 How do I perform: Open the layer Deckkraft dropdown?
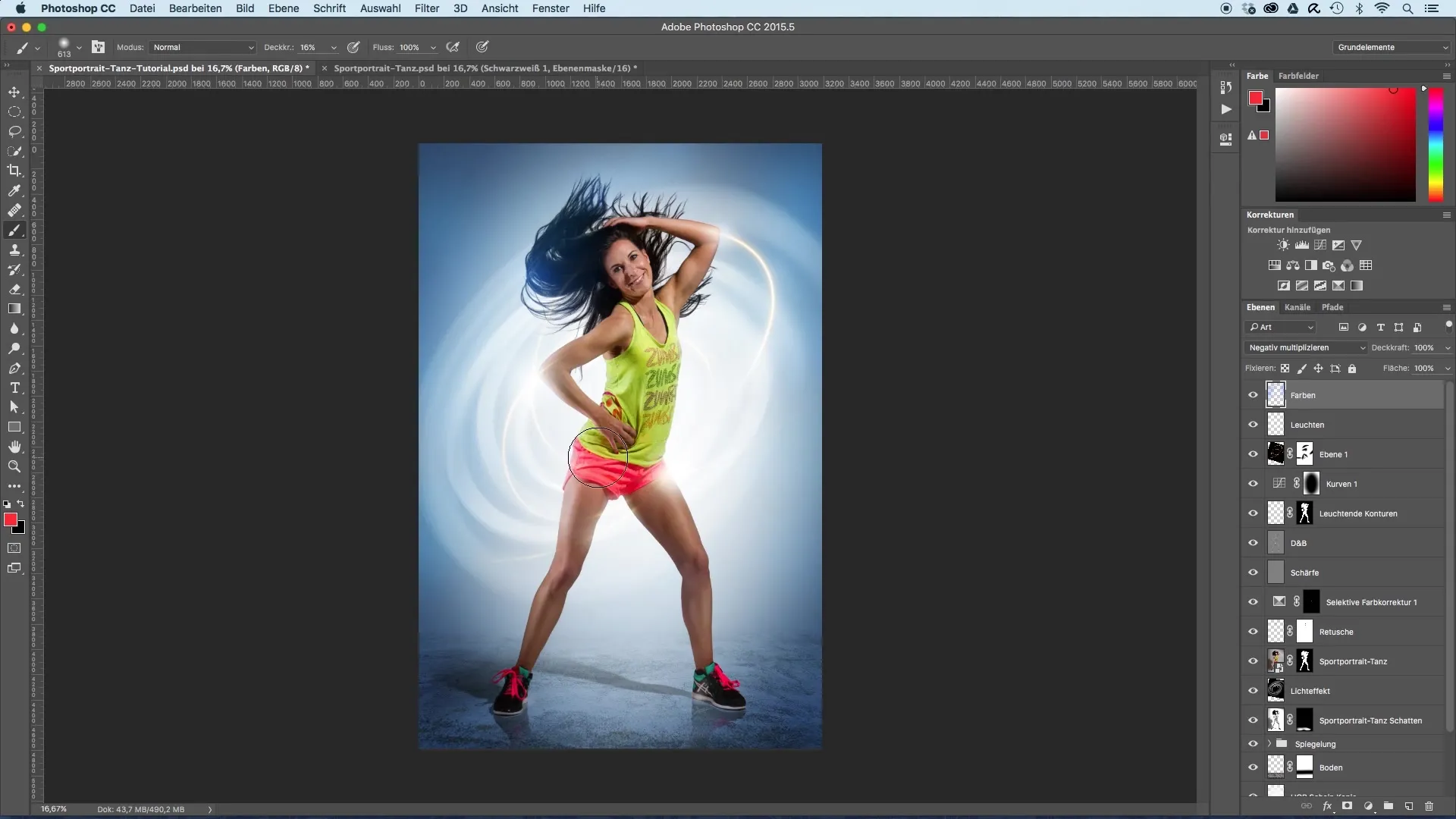[1448, 348]
